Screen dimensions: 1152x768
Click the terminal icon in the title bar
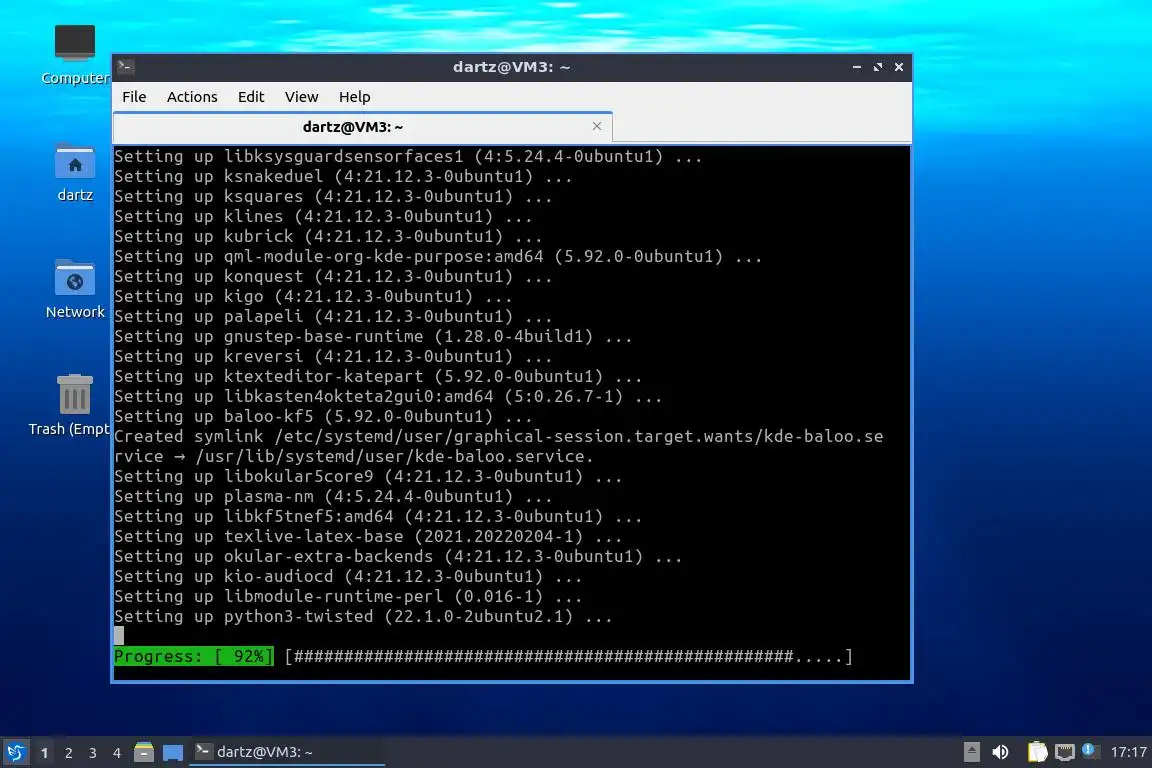coord(126,67)
